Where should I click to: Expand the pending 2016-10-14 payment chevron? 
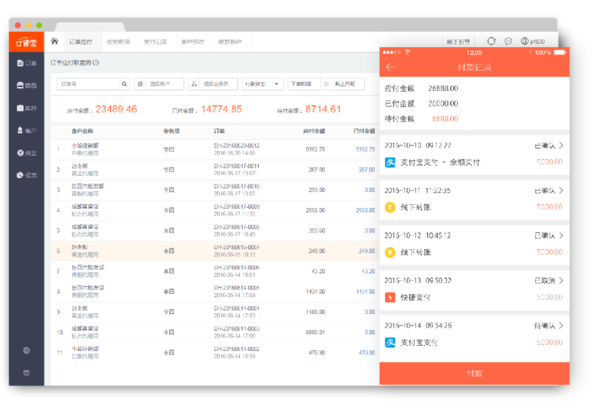click(561, 325)
